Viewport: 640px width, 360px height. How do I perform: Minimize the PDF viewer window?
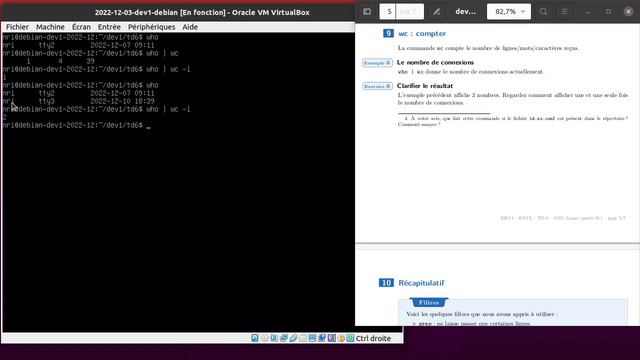[588, 11]
